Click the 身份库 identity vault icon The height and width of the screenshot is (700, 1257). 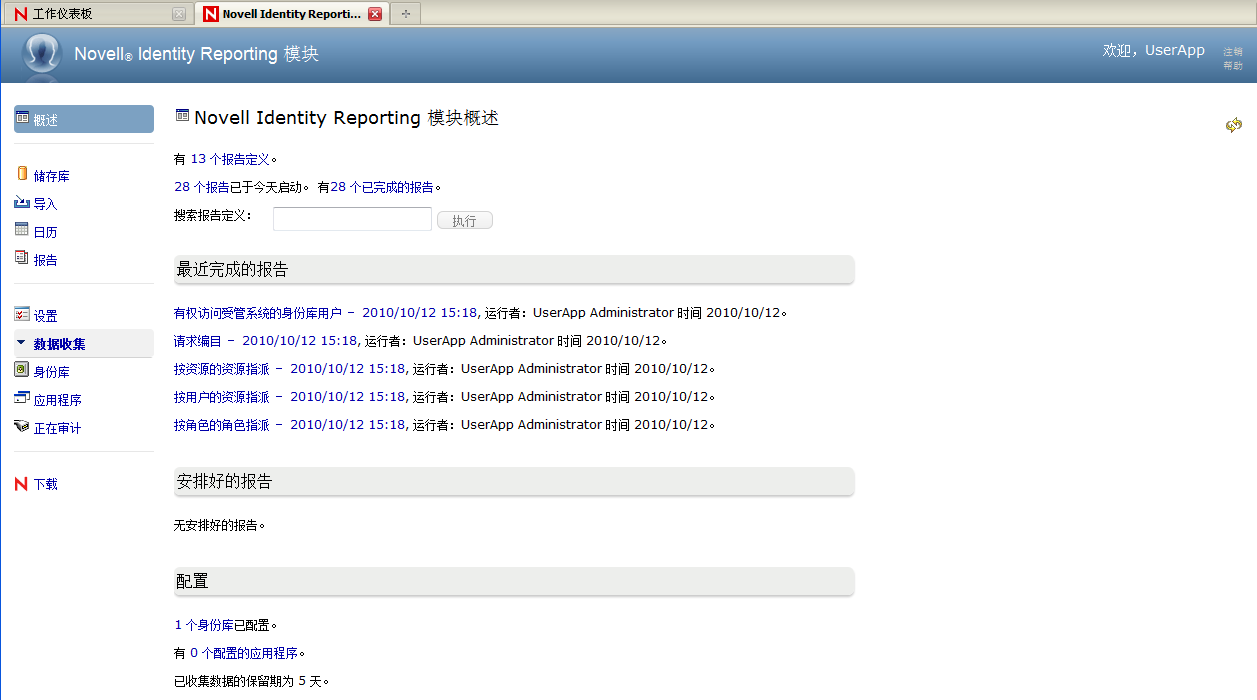[x=22, y=370]
